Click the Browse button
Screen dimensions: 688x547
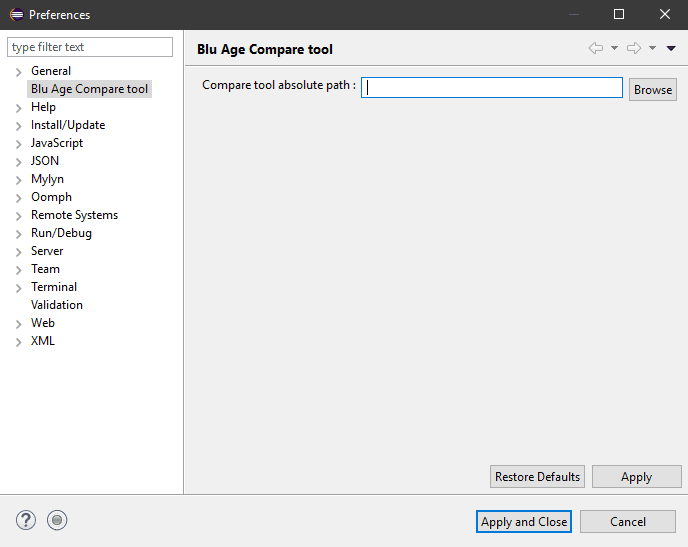coord(652,90)
